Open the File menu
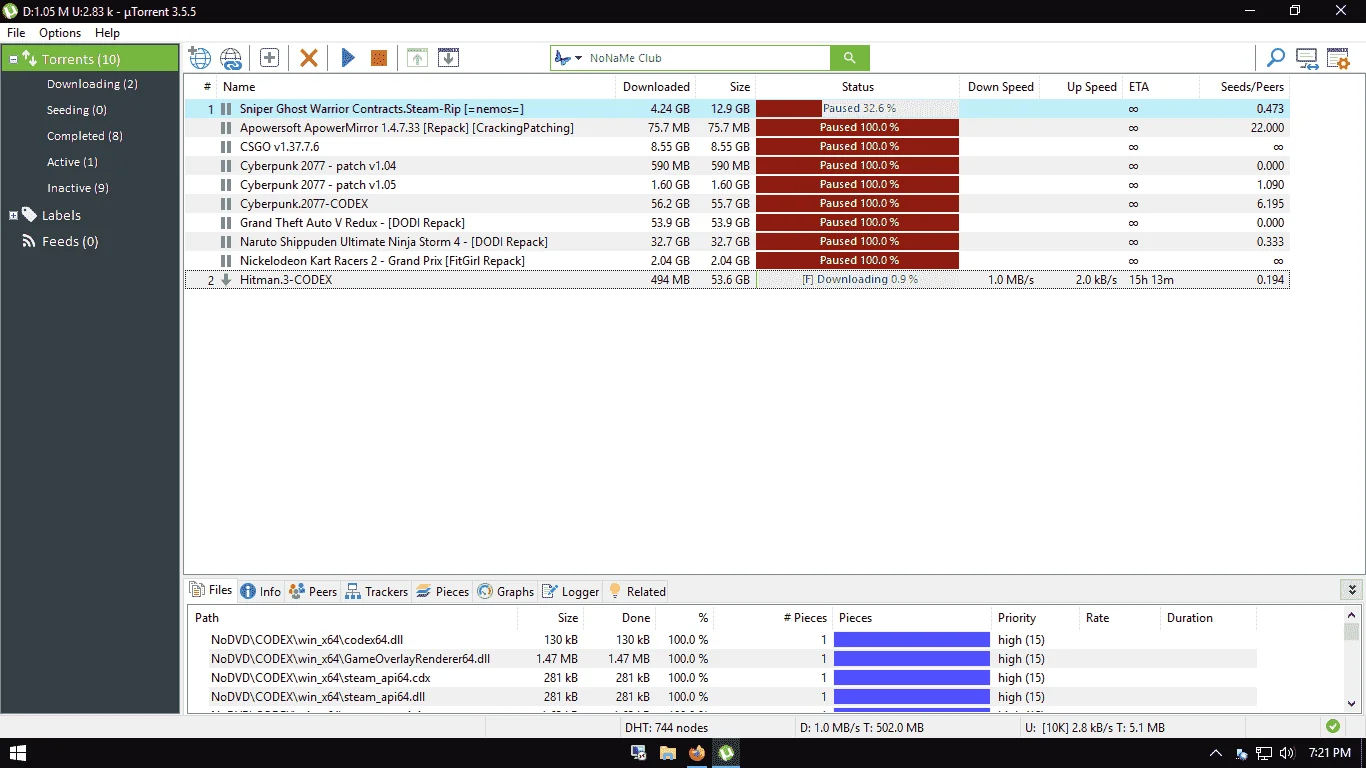The image size is (1366, 768). (x=16, y=33)
